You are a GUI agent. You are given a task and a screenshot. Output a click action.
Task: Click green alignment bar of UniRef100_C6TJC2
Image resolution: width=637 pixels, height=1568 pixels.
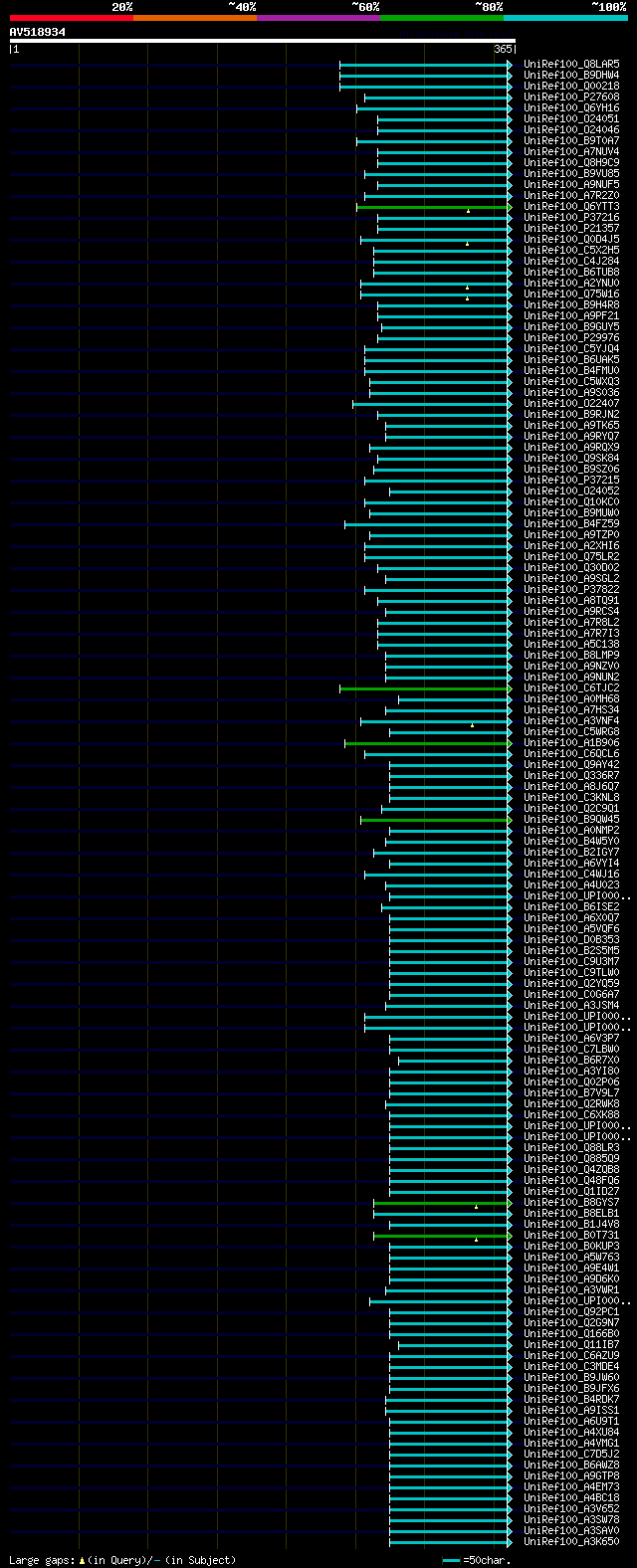(x=426, y=688)
